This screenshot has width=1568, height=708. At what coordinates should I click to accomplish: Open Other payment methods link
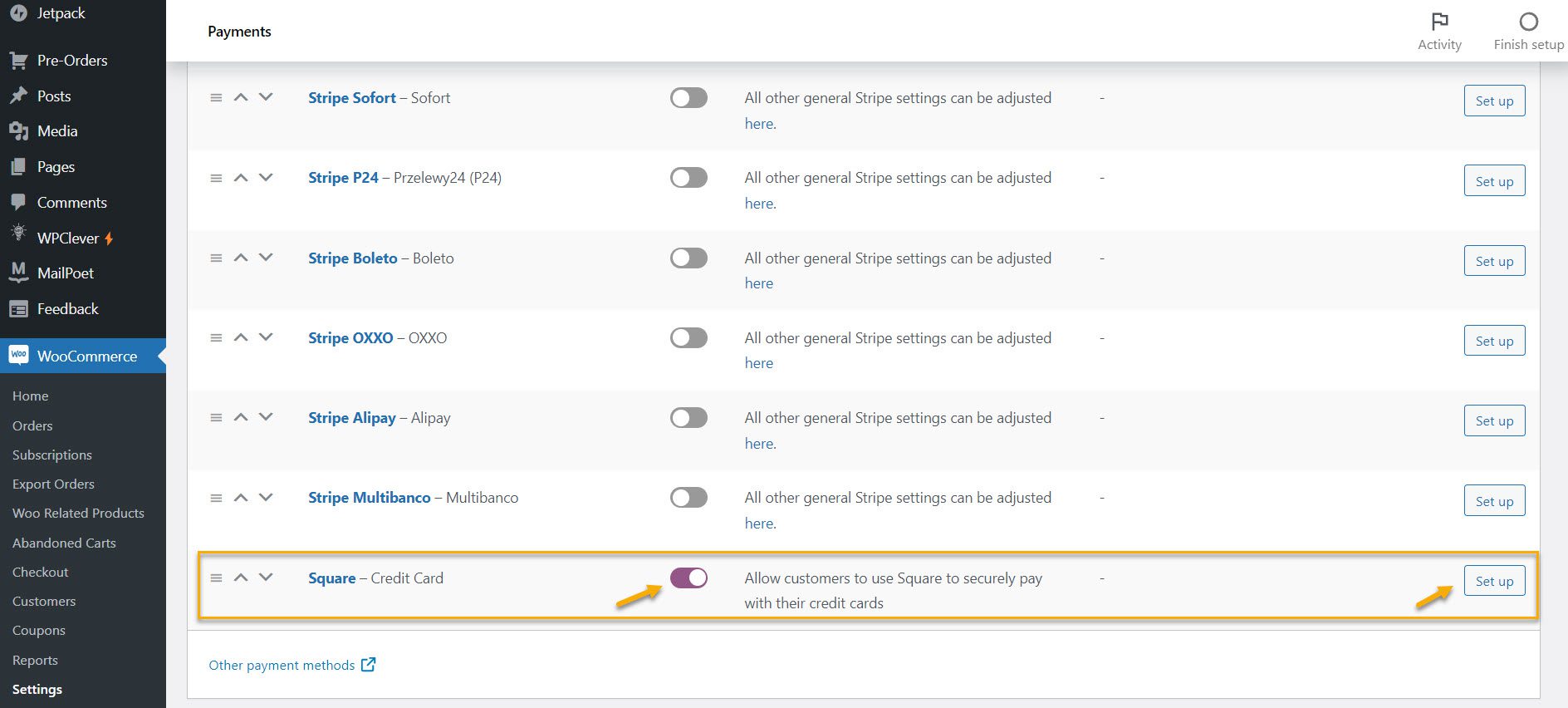pyautogui.click(x=282, y=665)
